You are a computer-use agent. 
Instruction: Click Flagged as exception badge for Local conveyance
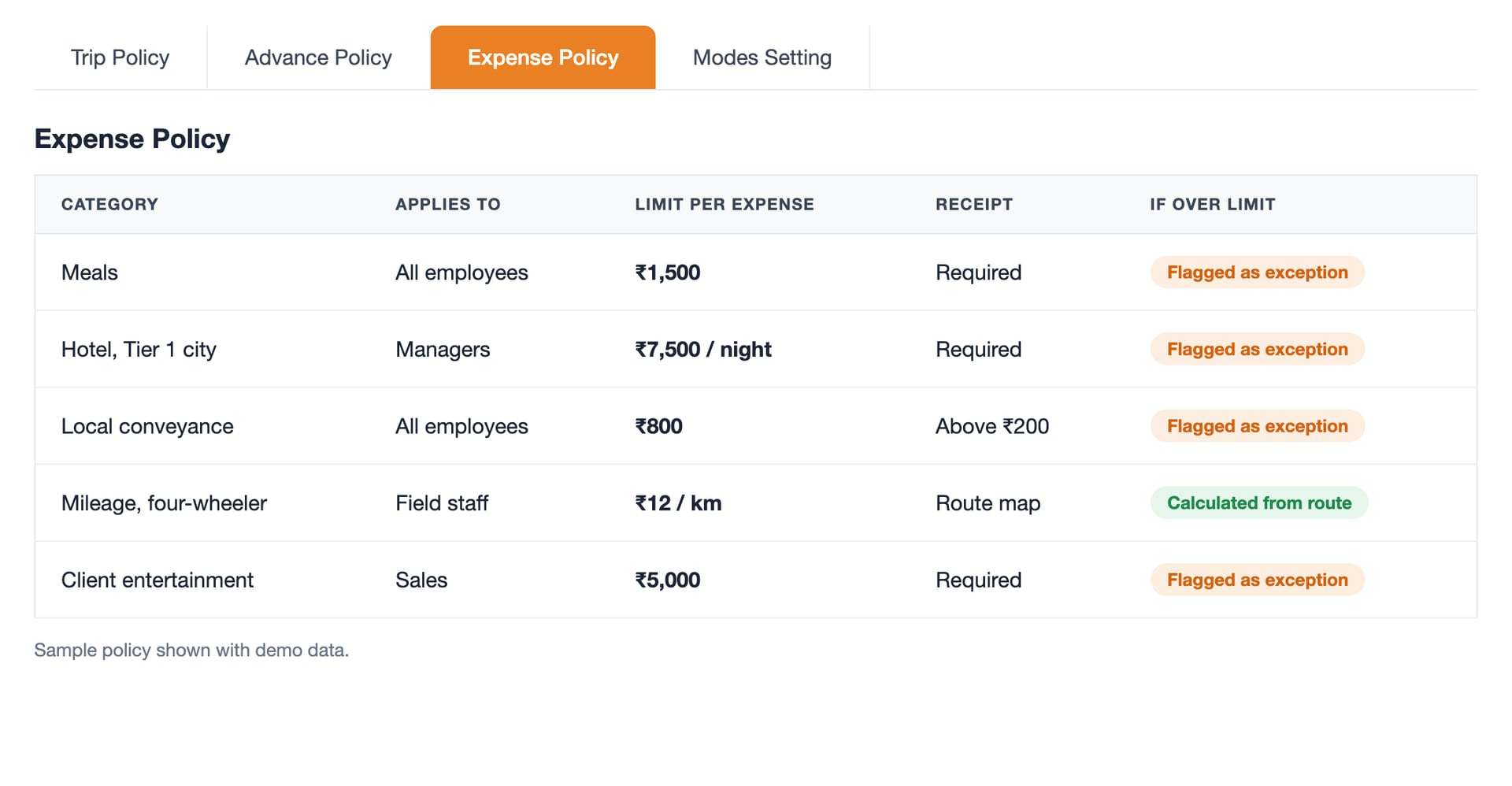click(1257, 426)
